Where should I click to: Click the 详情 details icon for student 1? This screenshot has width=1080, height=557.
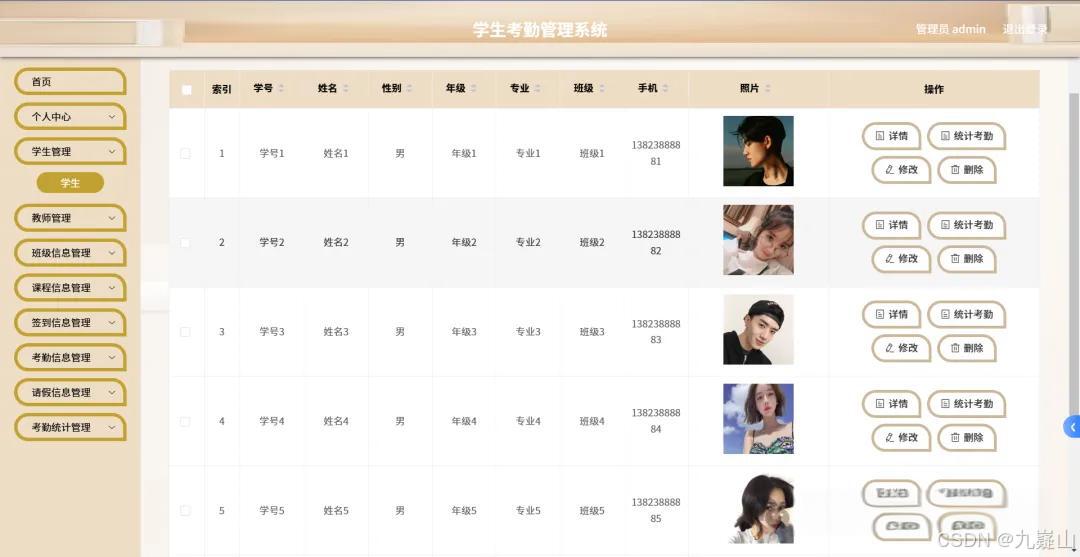tap(880, 136)
